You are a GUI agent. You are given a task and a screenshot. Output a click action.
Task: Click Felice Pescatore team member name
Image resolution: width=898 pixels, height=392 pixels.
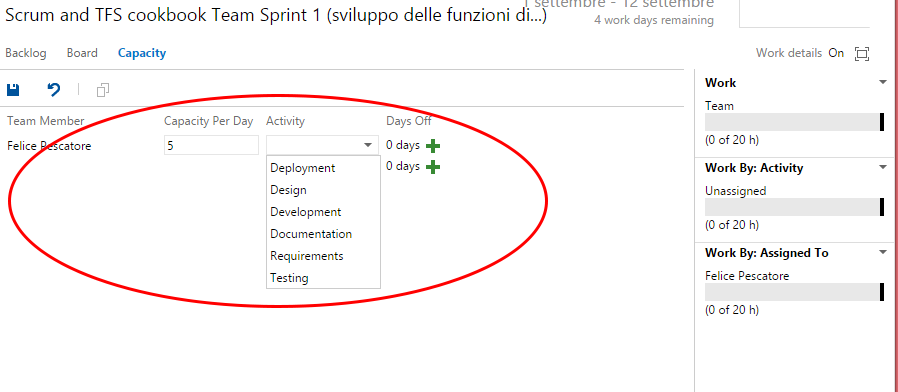click(49, 146)
